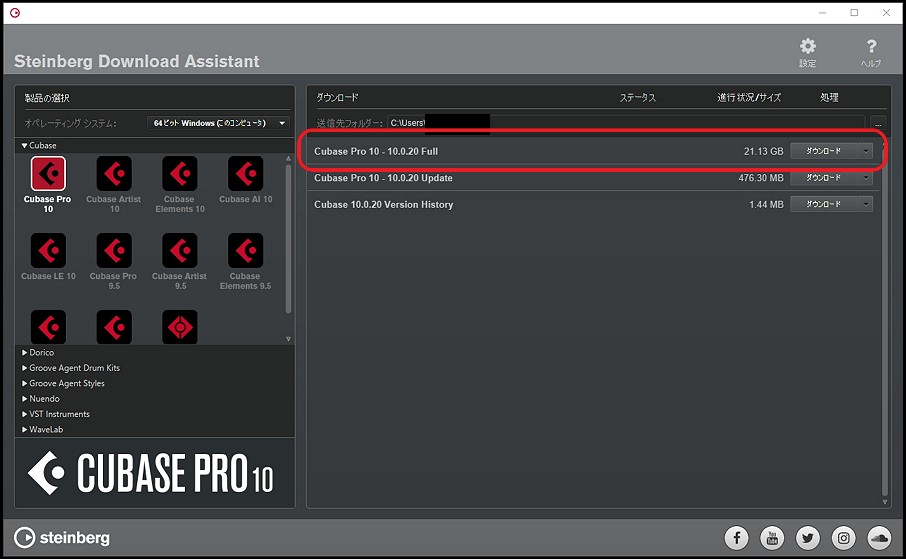Click the Cubase 10.0.20 Version History text
Screen dimensions: 906x559
point(384,205)
